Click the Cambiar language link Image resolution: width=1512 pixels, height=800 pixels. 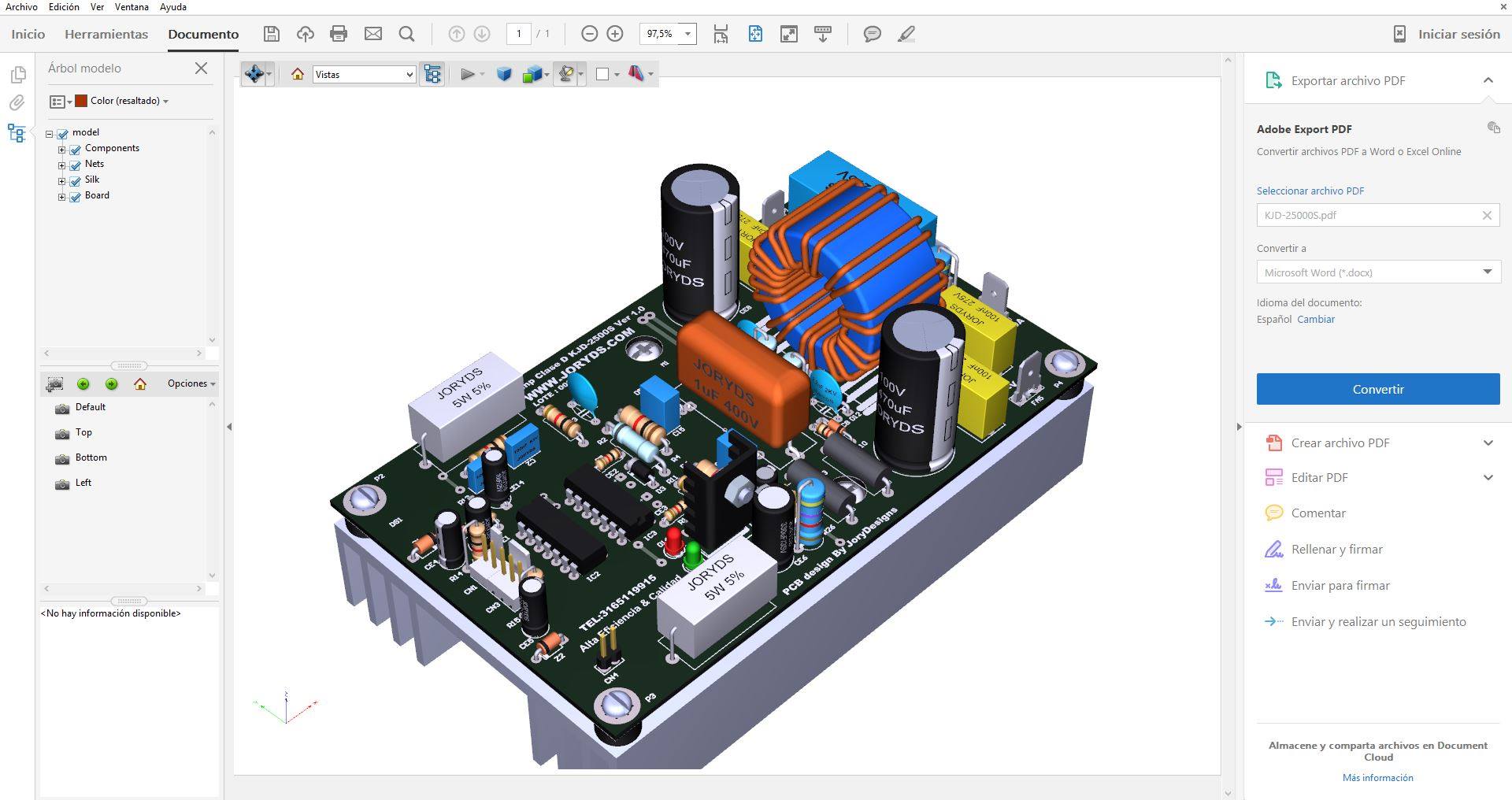[1316, 319]
